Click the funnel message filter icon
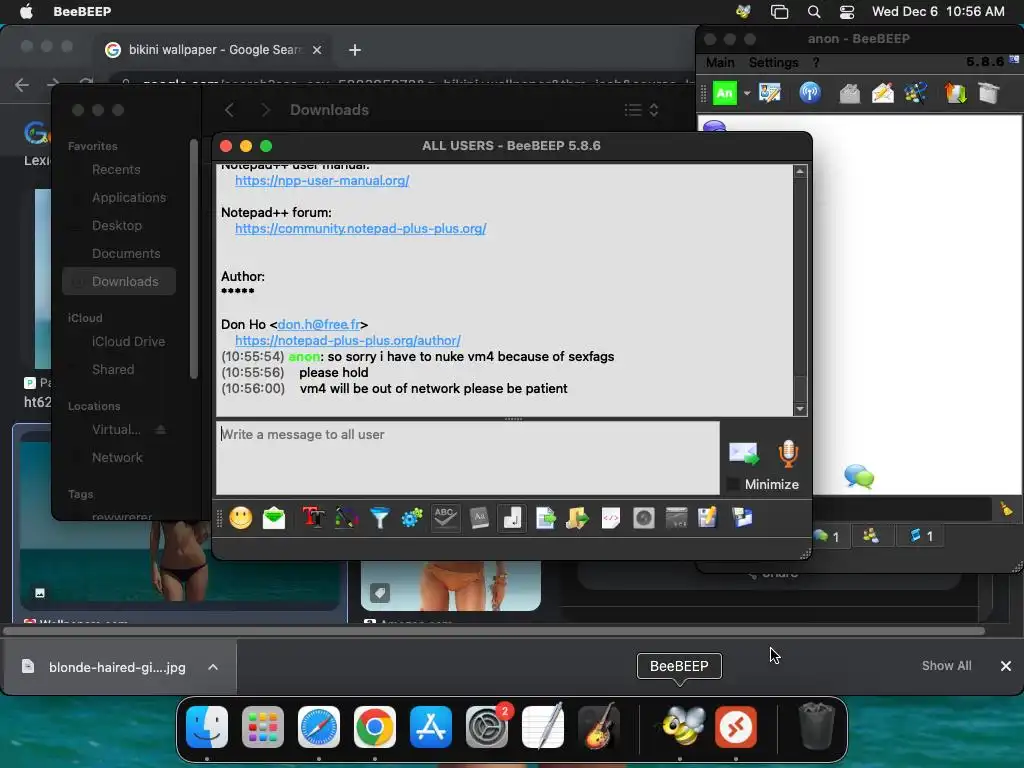 click(379, 519)
